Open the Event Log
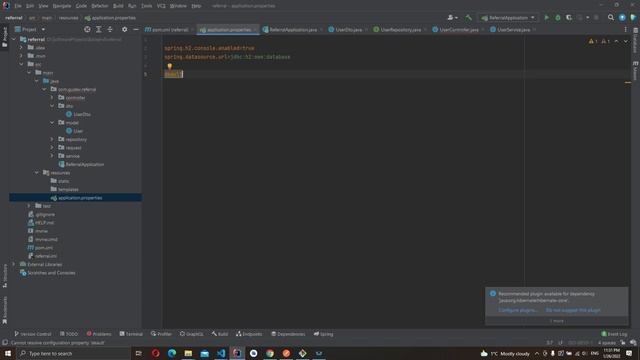Viewport: 640px width, 360px height. click(x=614, y=334)
